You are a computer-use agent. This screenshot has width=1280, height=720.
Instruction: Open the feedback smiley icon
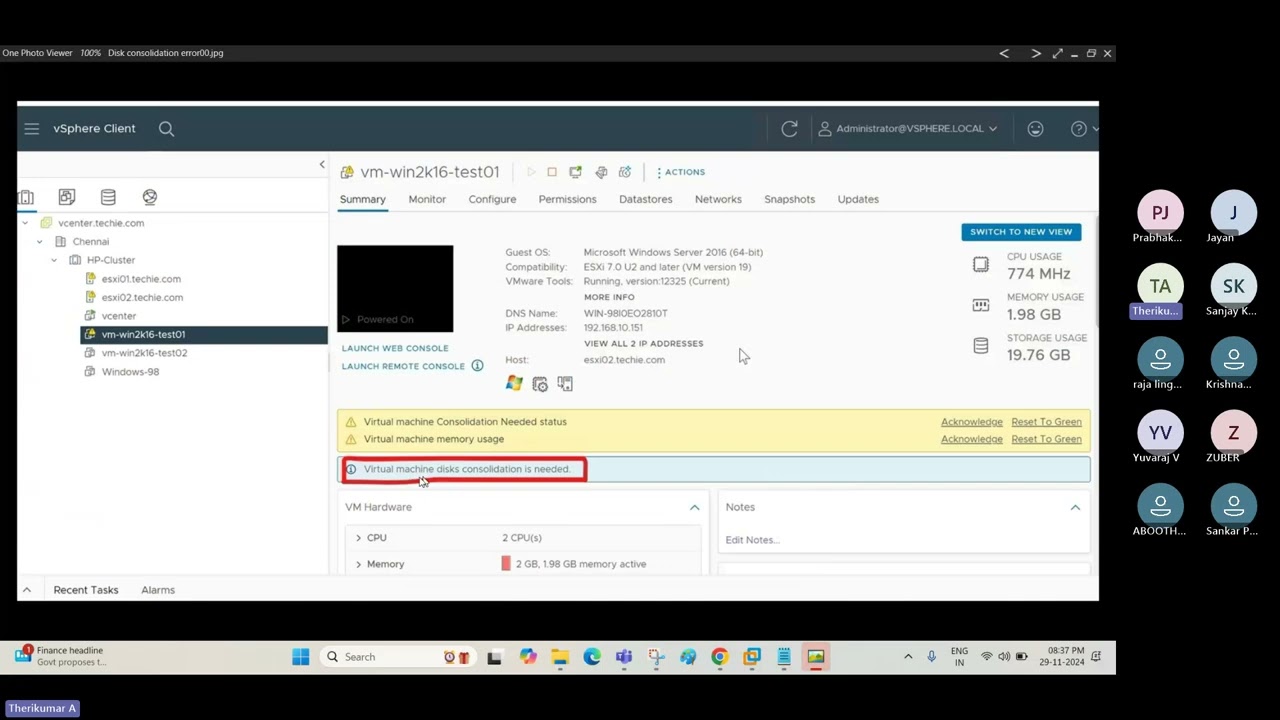click(1035, 128)
